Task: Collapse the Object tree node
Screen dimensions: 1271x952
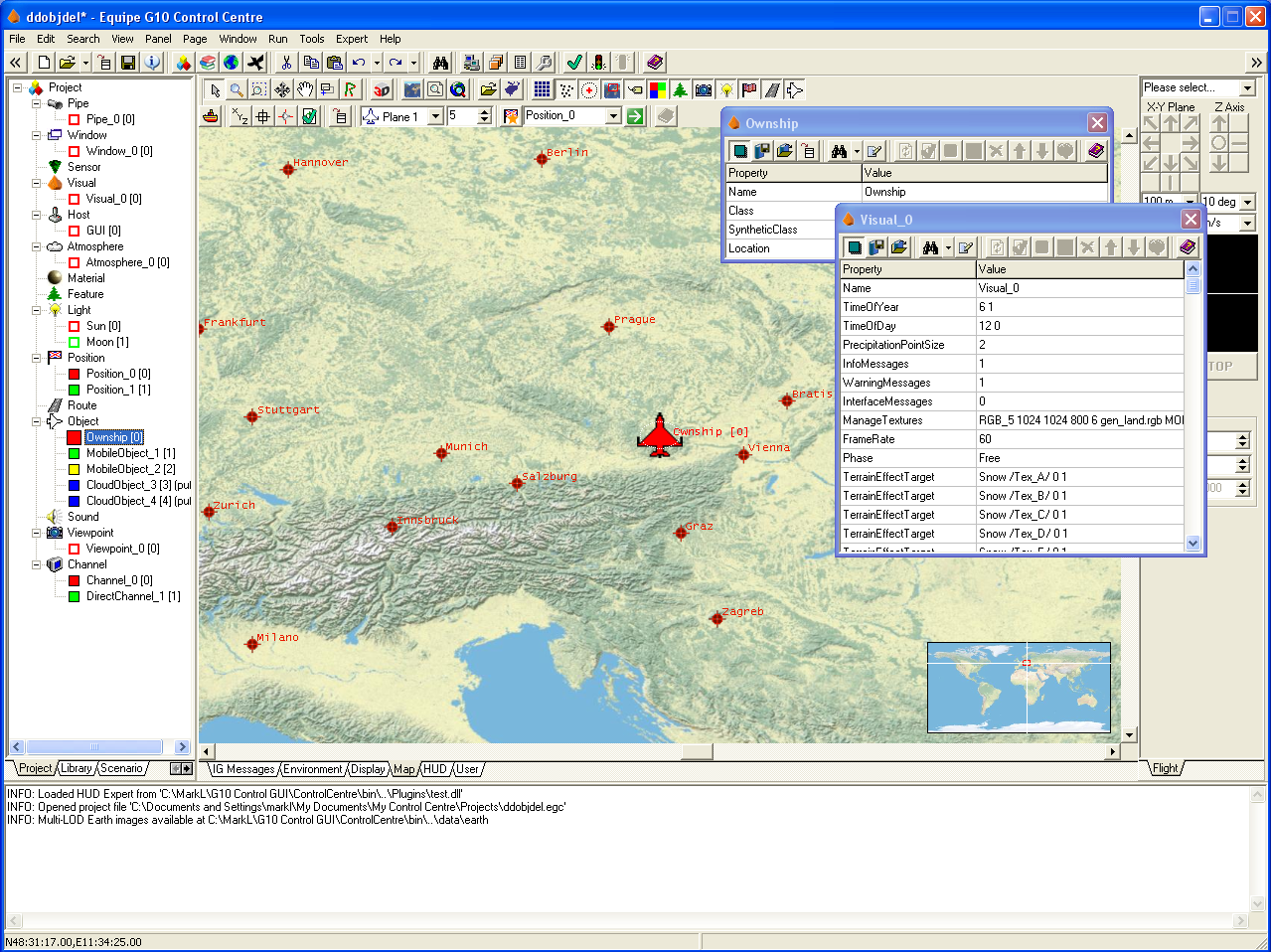Action: point(36,421)
